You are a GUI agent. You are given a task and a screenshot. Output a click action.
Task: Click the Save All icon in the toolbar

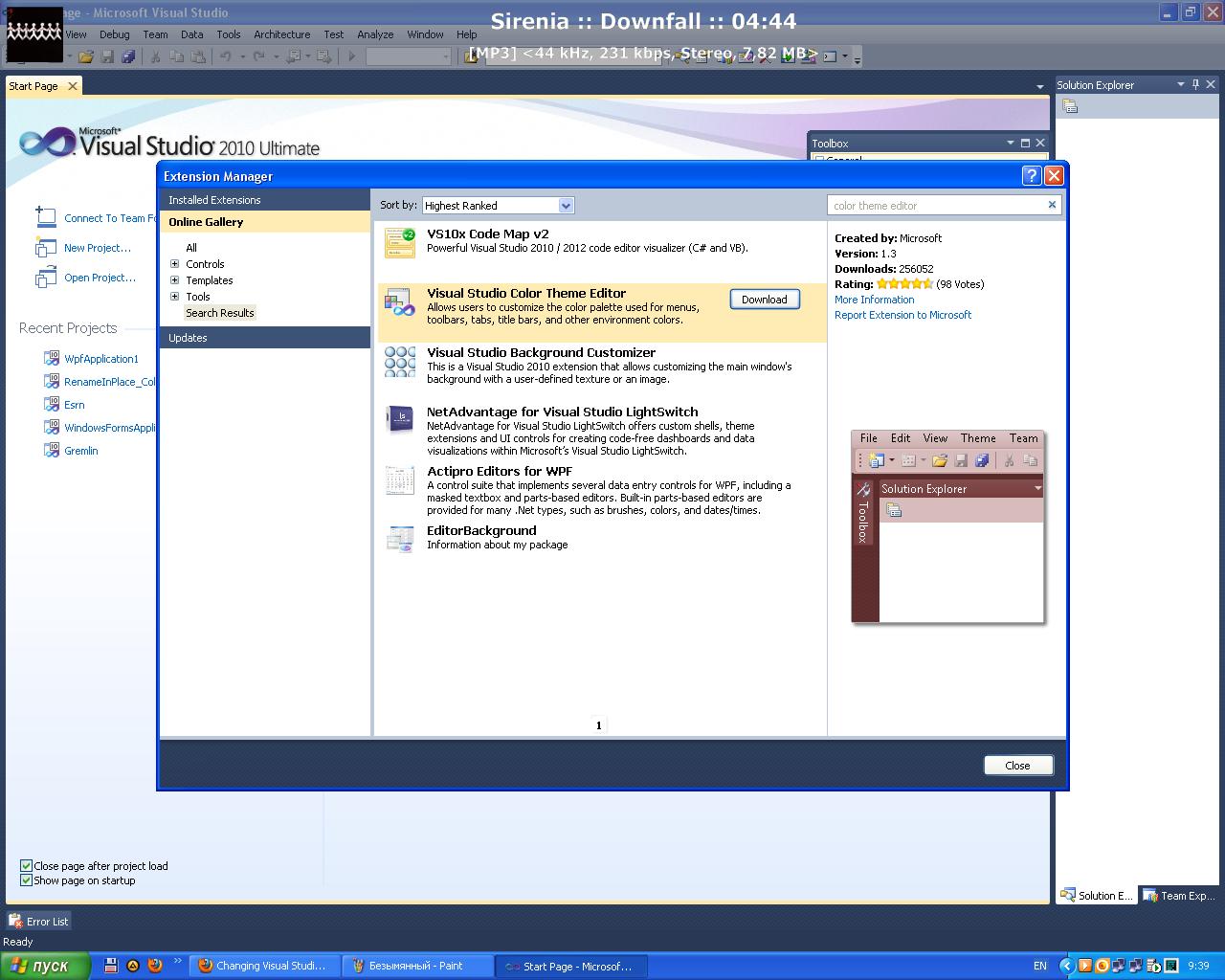pyautogui.click(x=128, y=56)
